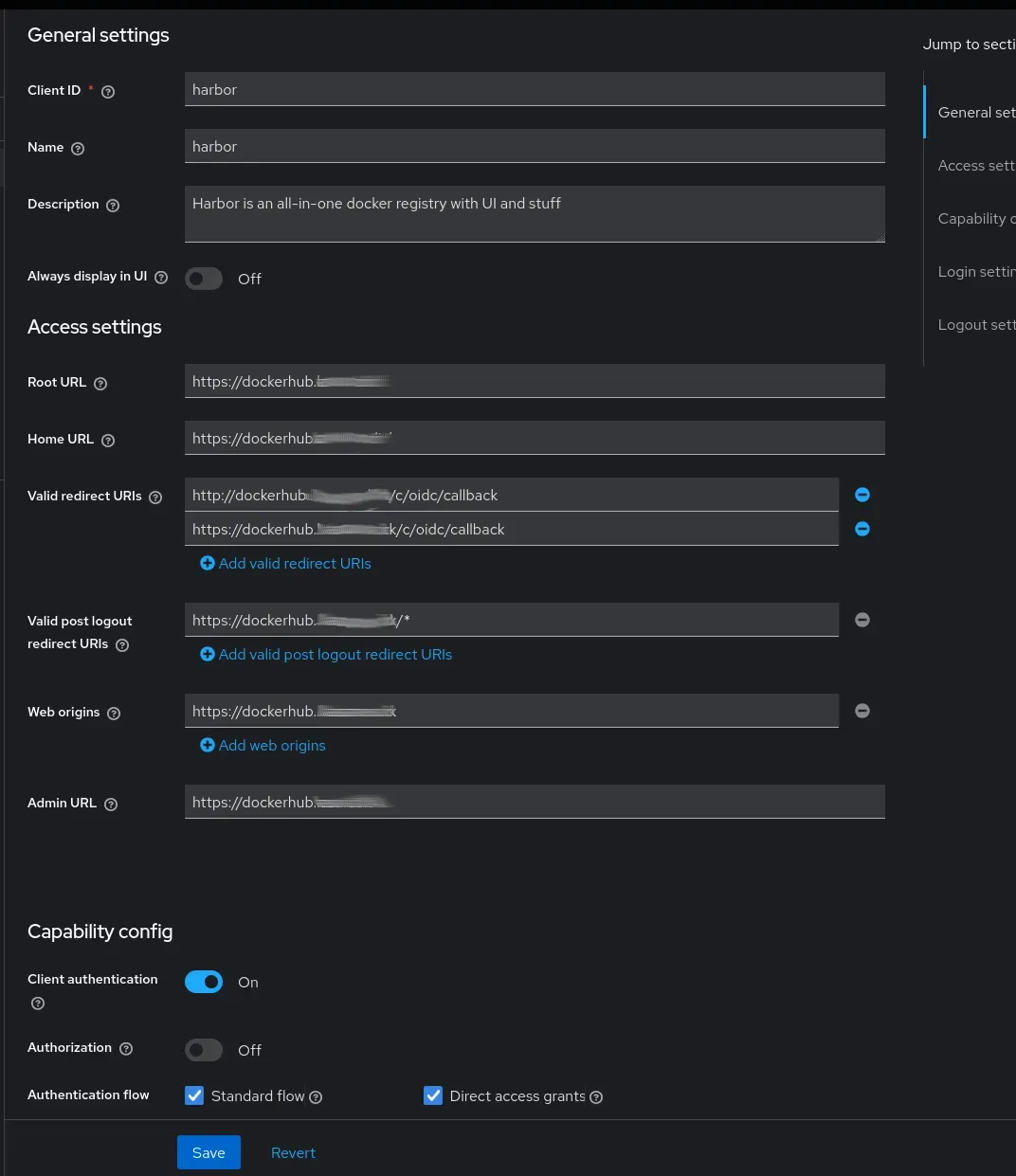This screenshot has height=1176, width=1016.
Task: Open help icon beside Root URL
Action: point(100,384)
